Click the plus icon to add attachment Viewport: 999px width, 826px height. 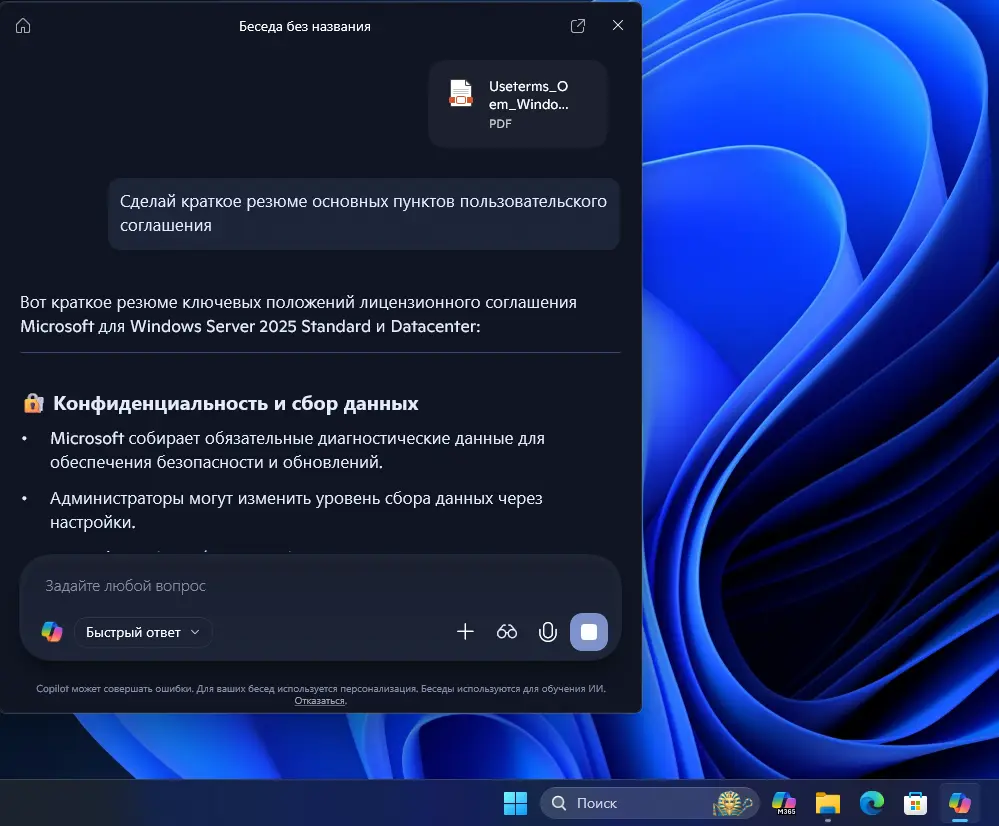465,631
